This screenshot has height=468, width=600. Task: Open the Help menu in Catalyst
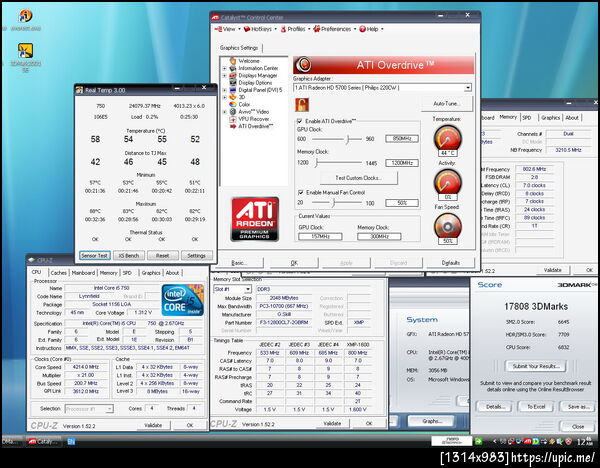point(371,29)
